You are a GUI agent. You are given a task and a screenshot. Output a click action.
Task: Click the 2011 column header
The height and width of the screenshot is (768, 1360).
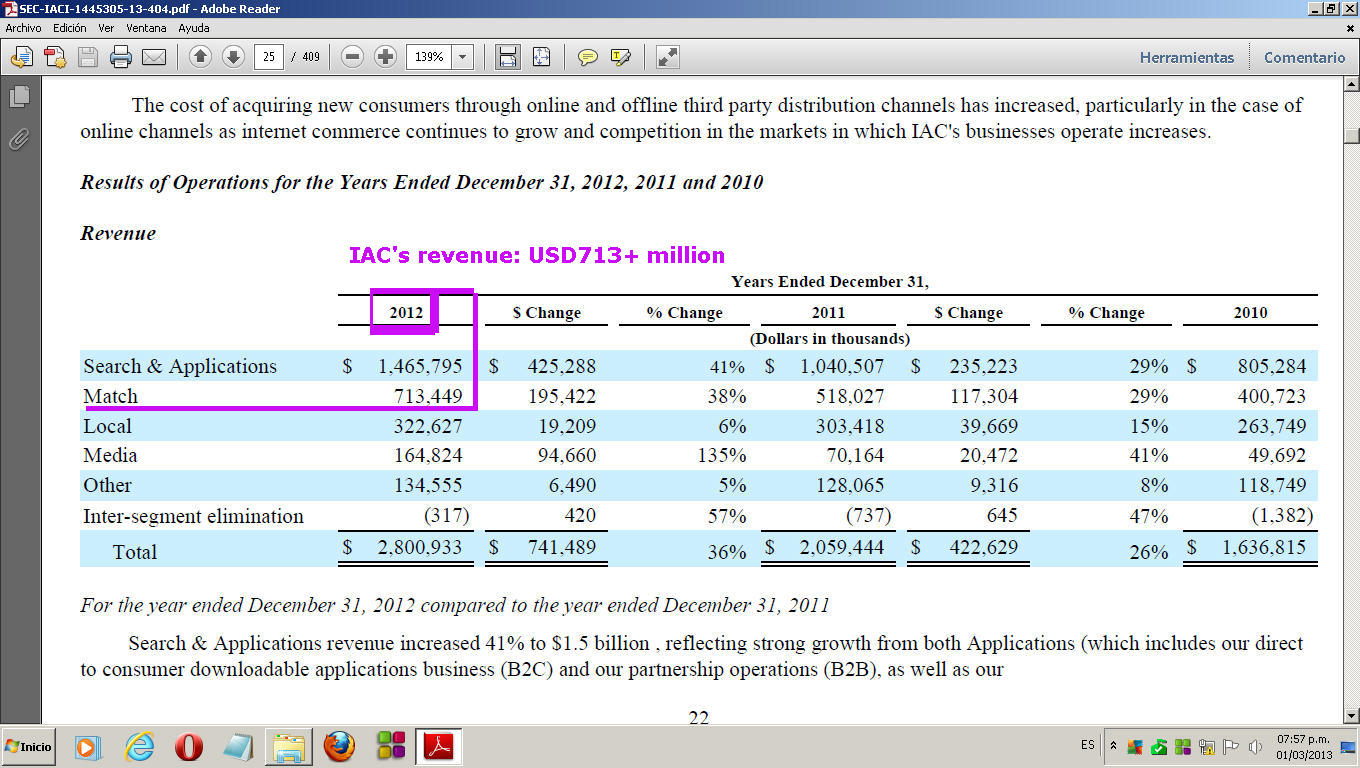coord(828,313)
